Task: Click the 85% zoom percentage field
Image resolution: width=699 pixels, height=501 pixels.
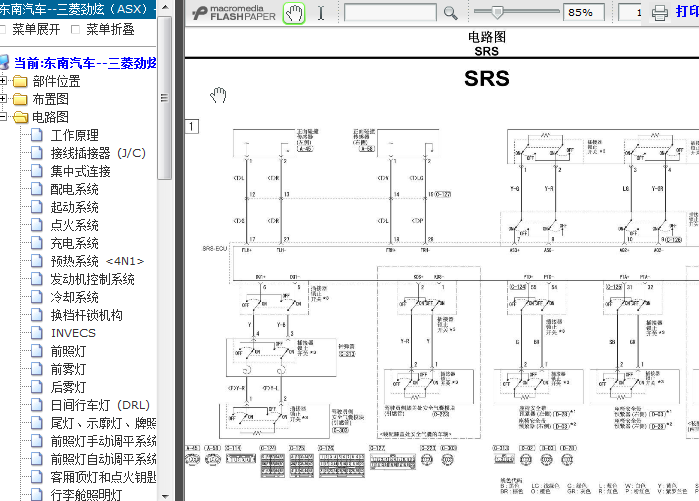Action: (x=584, y=12)
